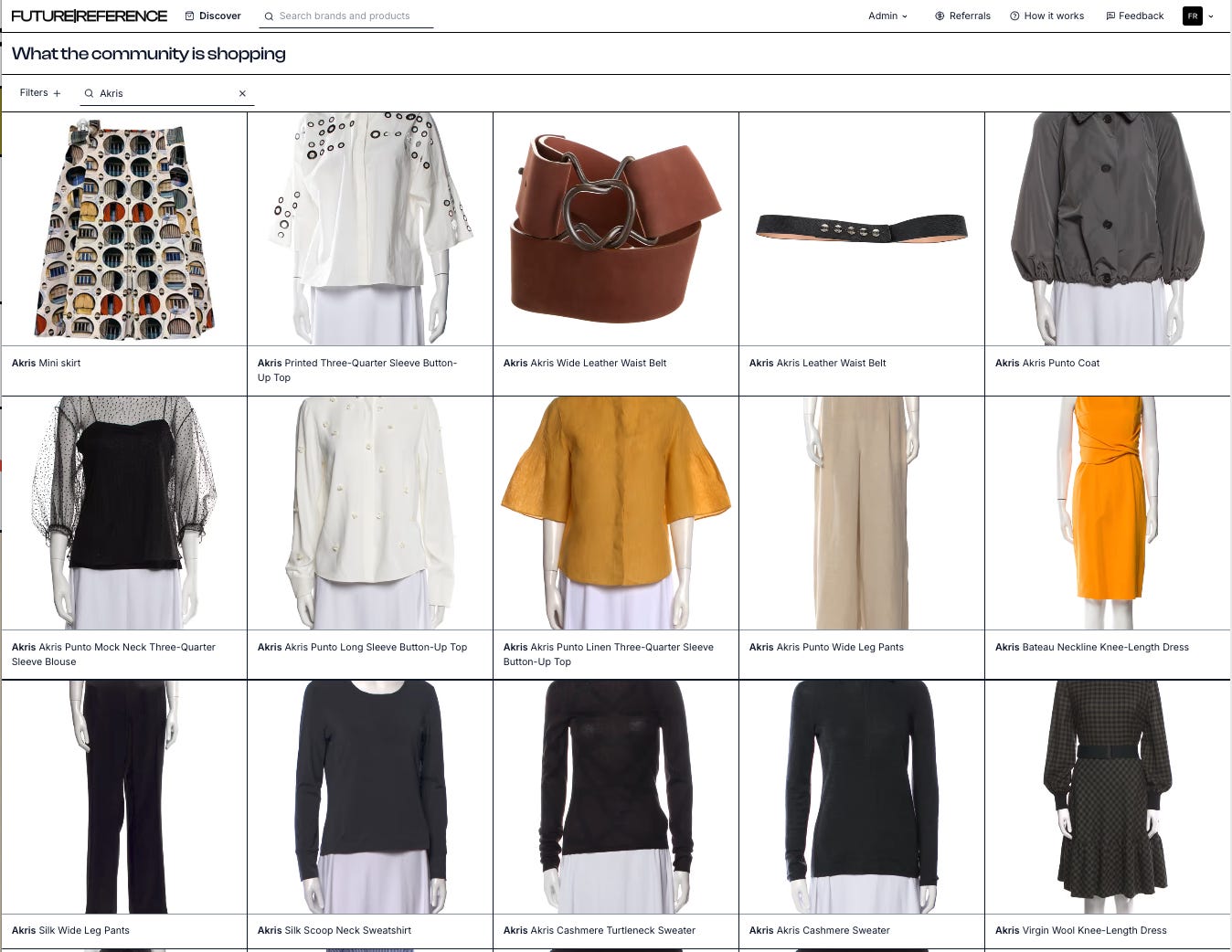Open the Printed Three-Quarter Sleeve Top image
Viewport: 1232px width, 952px height.
coord(370,228)
